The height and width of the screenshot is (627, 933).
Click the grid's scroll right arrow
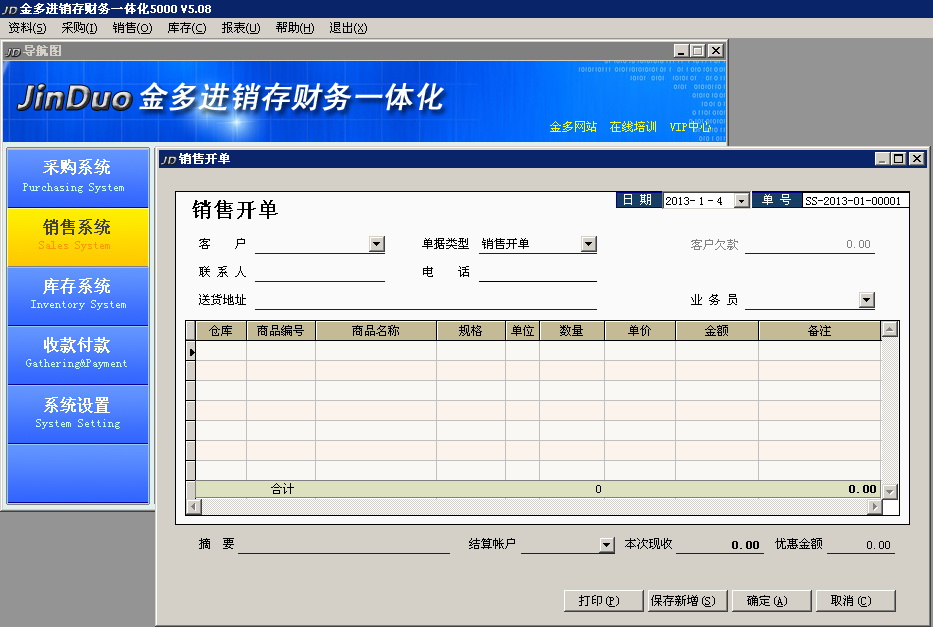874,507
